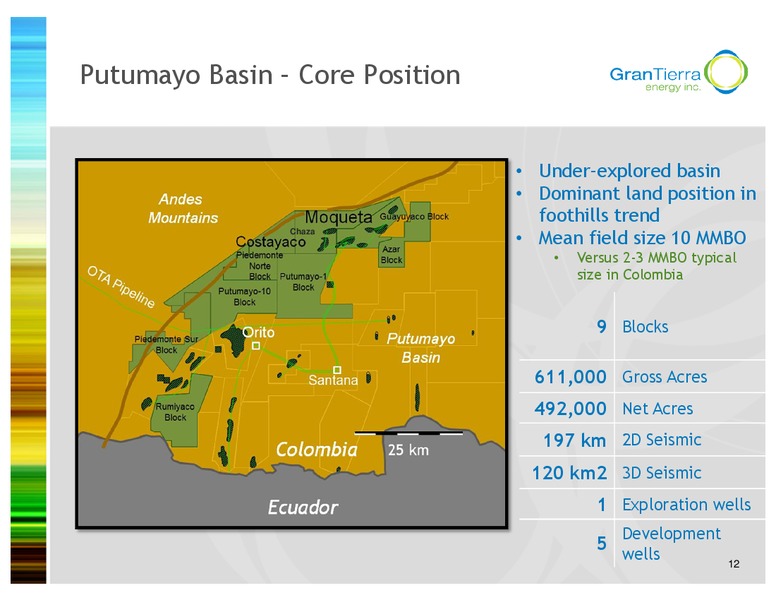Click the 'Development wells' label
The width and height of the screenshot is (776, 600).
671,544
